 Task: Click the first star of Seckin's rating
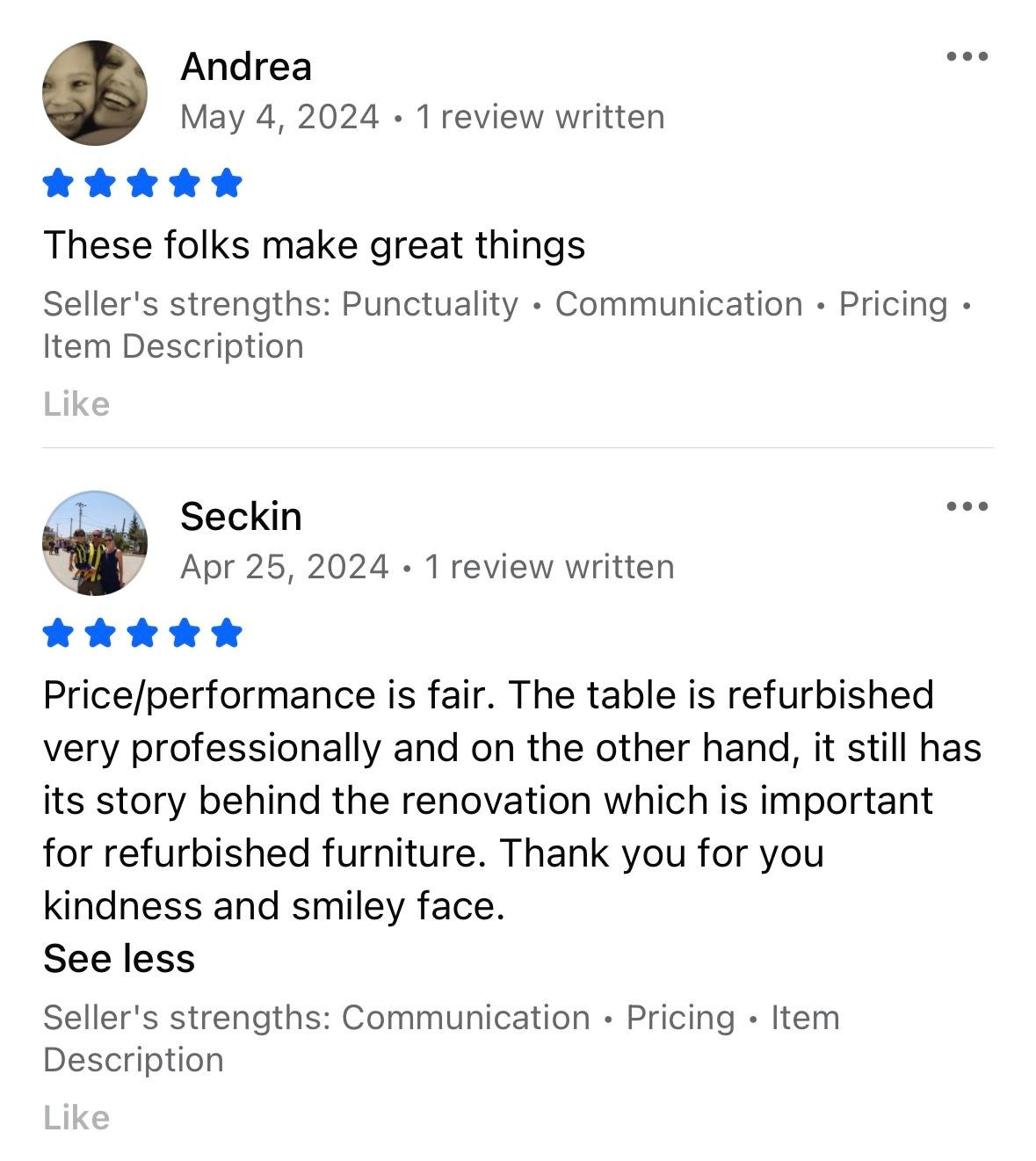58,631
